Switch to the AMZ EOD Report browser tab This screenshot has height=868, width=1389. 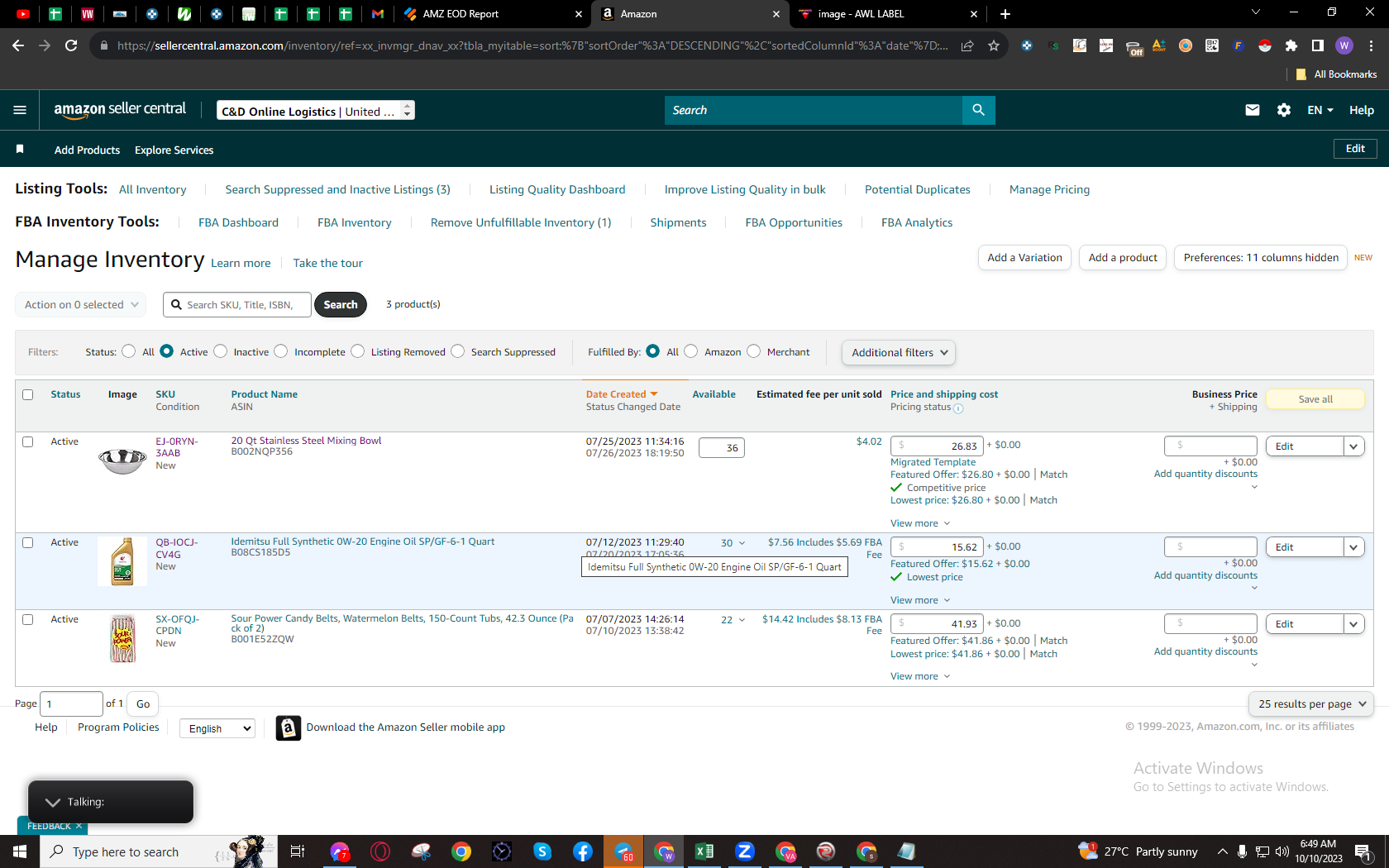(x=491, y=14)
